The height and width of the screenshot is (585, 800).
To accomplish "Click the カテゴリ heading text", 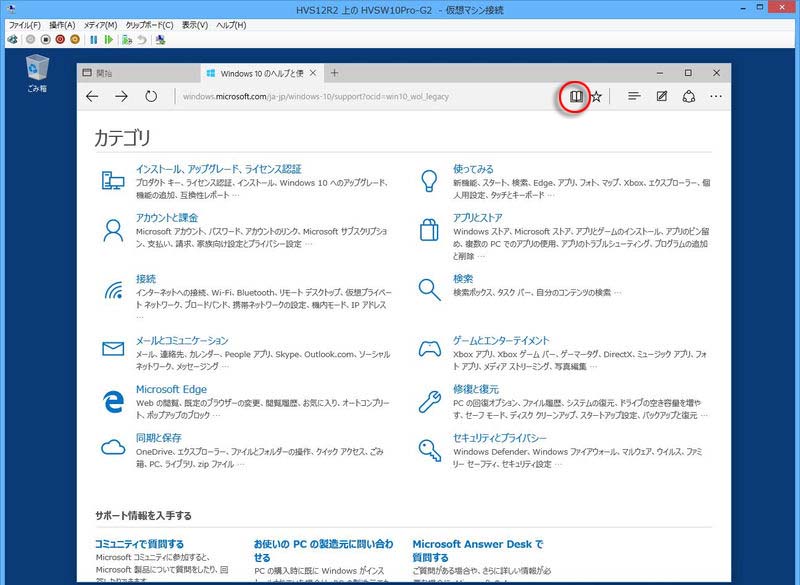I will (122, 138).
